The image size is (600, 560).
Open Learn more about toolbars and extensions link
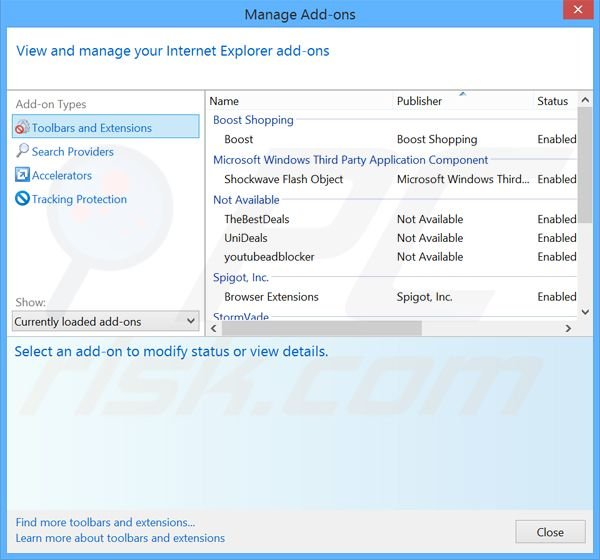pyautogui.click(x=120, y=538)
